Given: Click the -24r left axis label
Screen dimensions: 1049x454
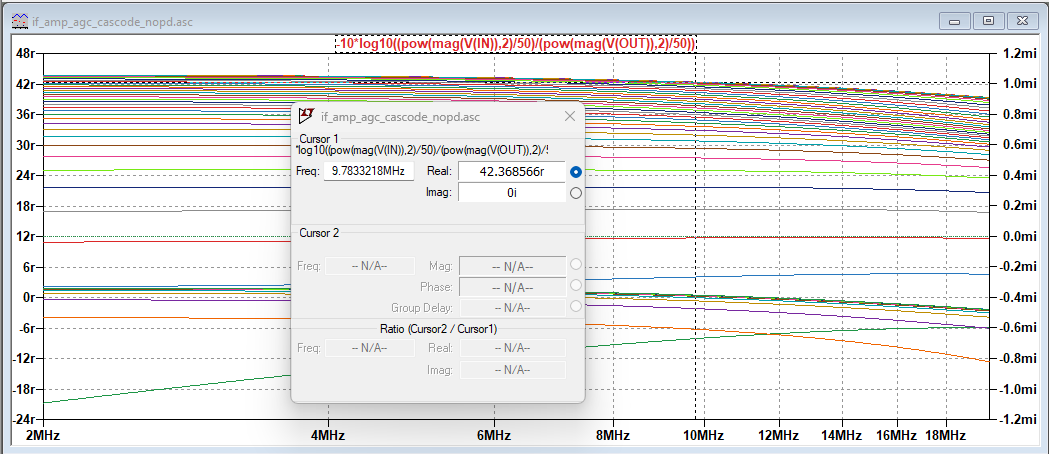Looking at the screenshot, I should 23,420.
